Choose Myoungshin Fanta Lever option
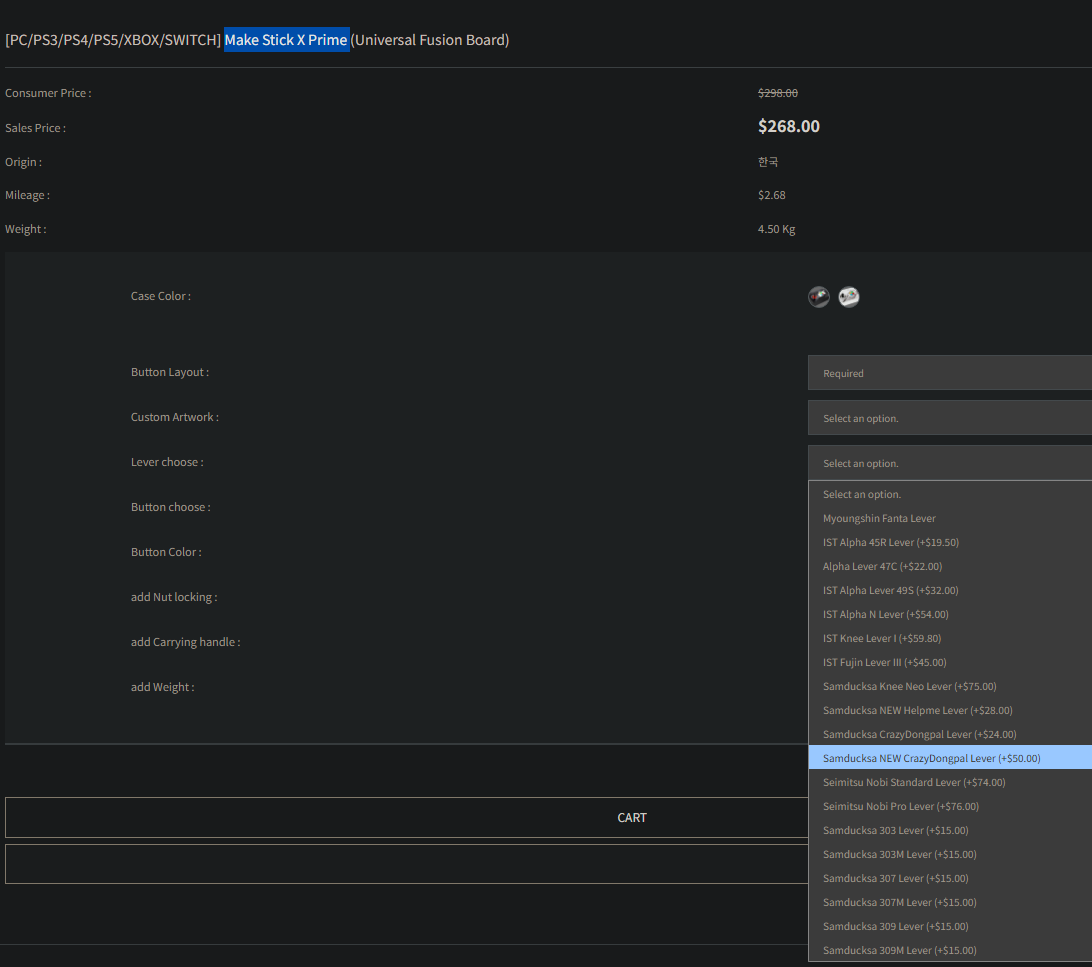 click(x=879, y=518)
